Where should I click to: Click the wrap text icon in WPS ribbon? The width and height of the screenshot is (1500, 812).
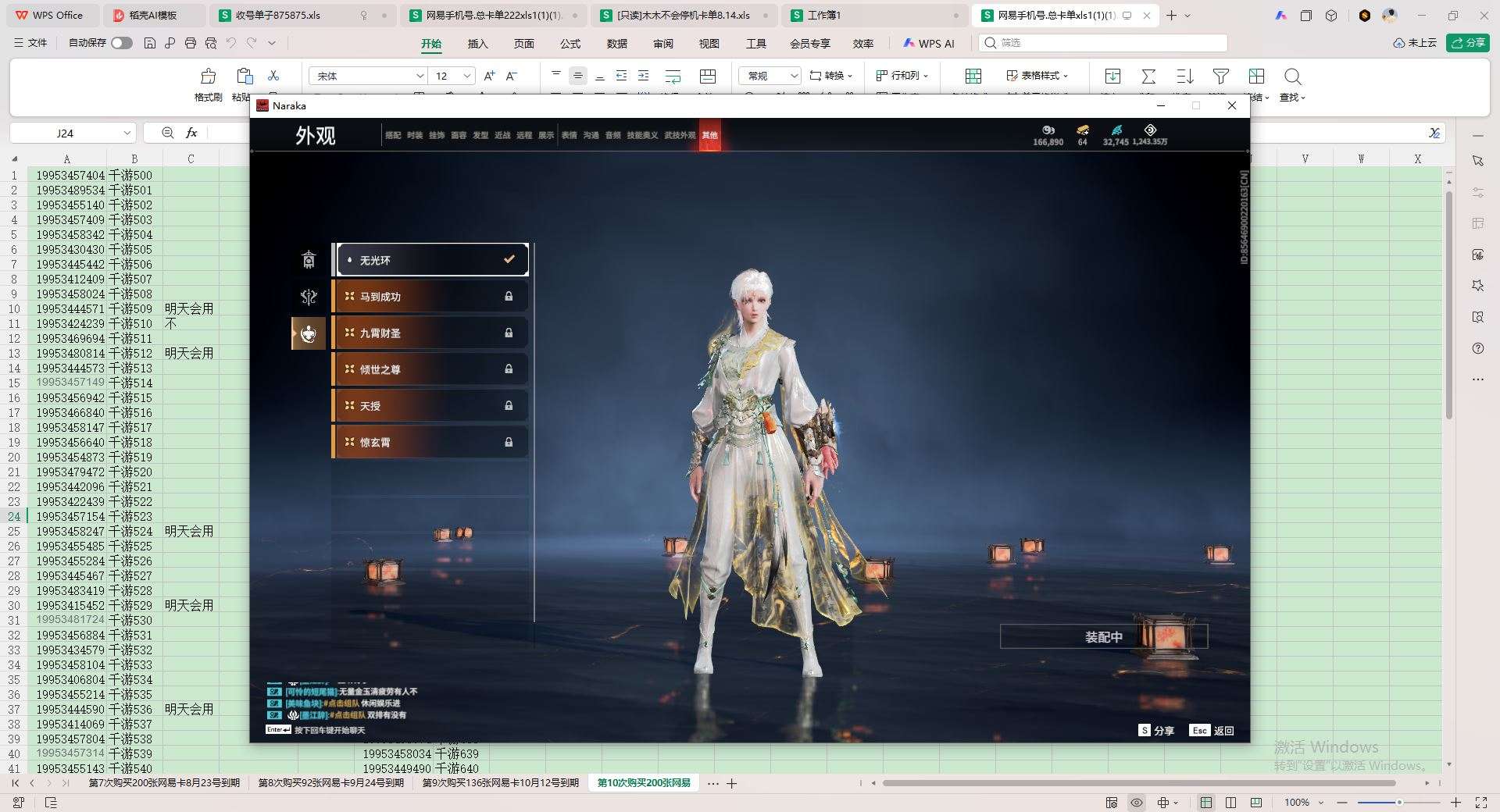[x=673, y=76]
